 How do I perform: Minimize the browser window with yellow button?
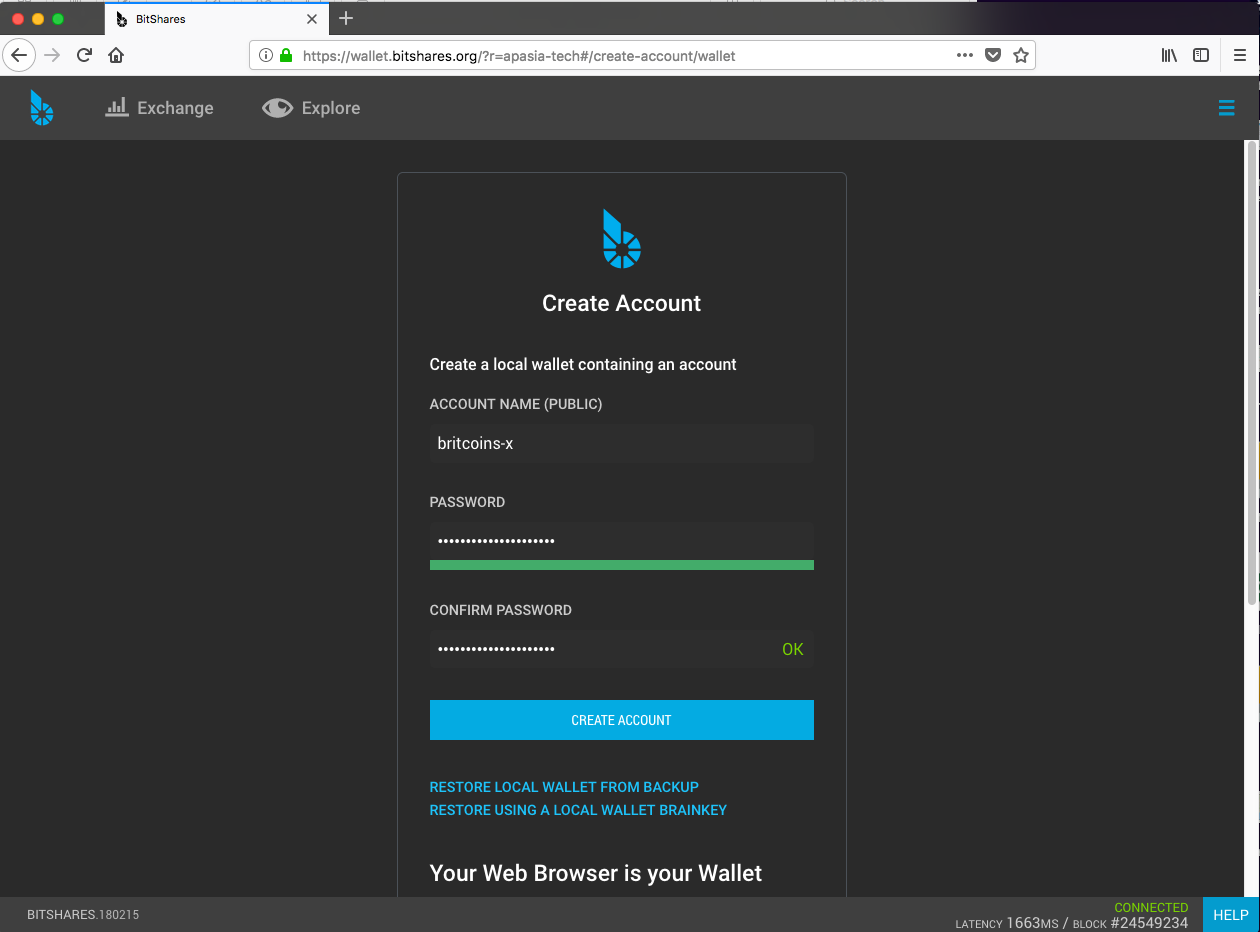38,19
